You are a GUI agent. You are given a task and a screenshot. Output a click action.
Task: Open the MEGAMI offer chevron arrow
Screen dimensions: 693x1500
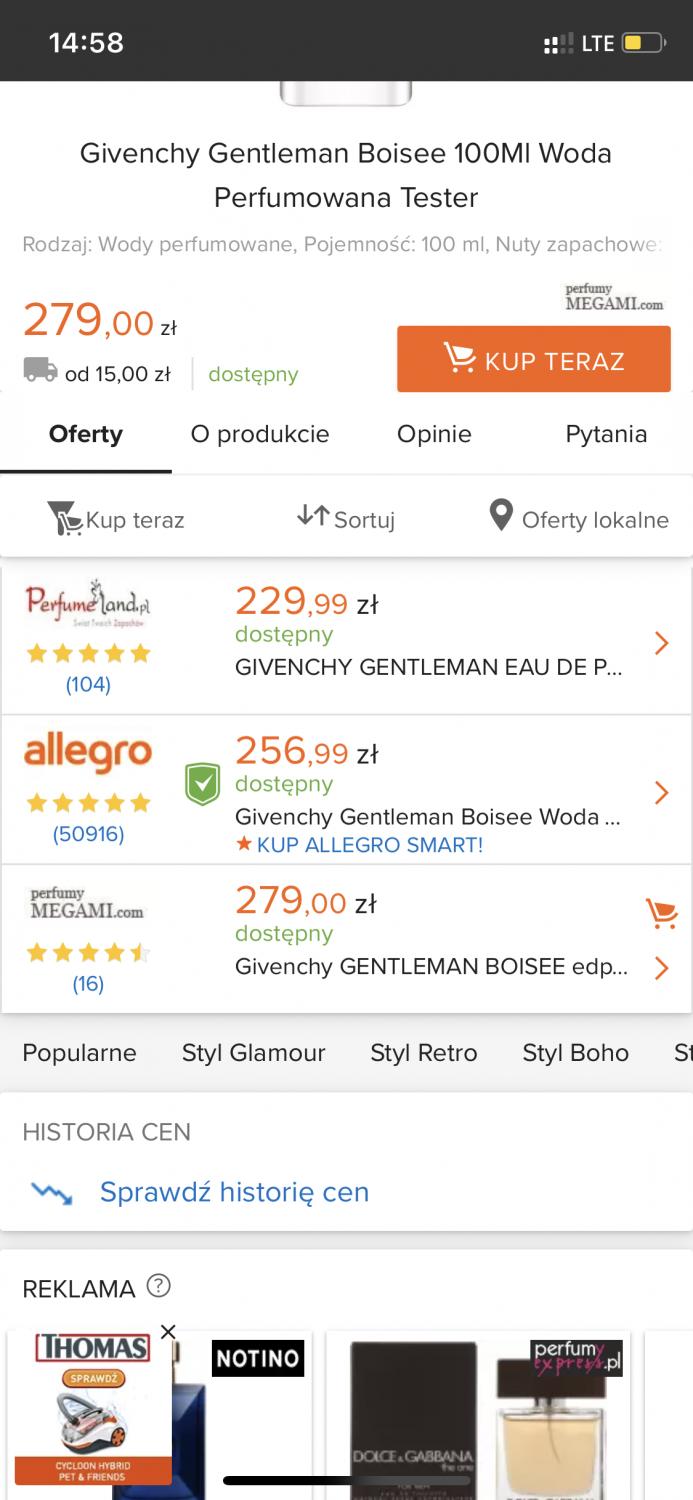click(x=660, y=967)
